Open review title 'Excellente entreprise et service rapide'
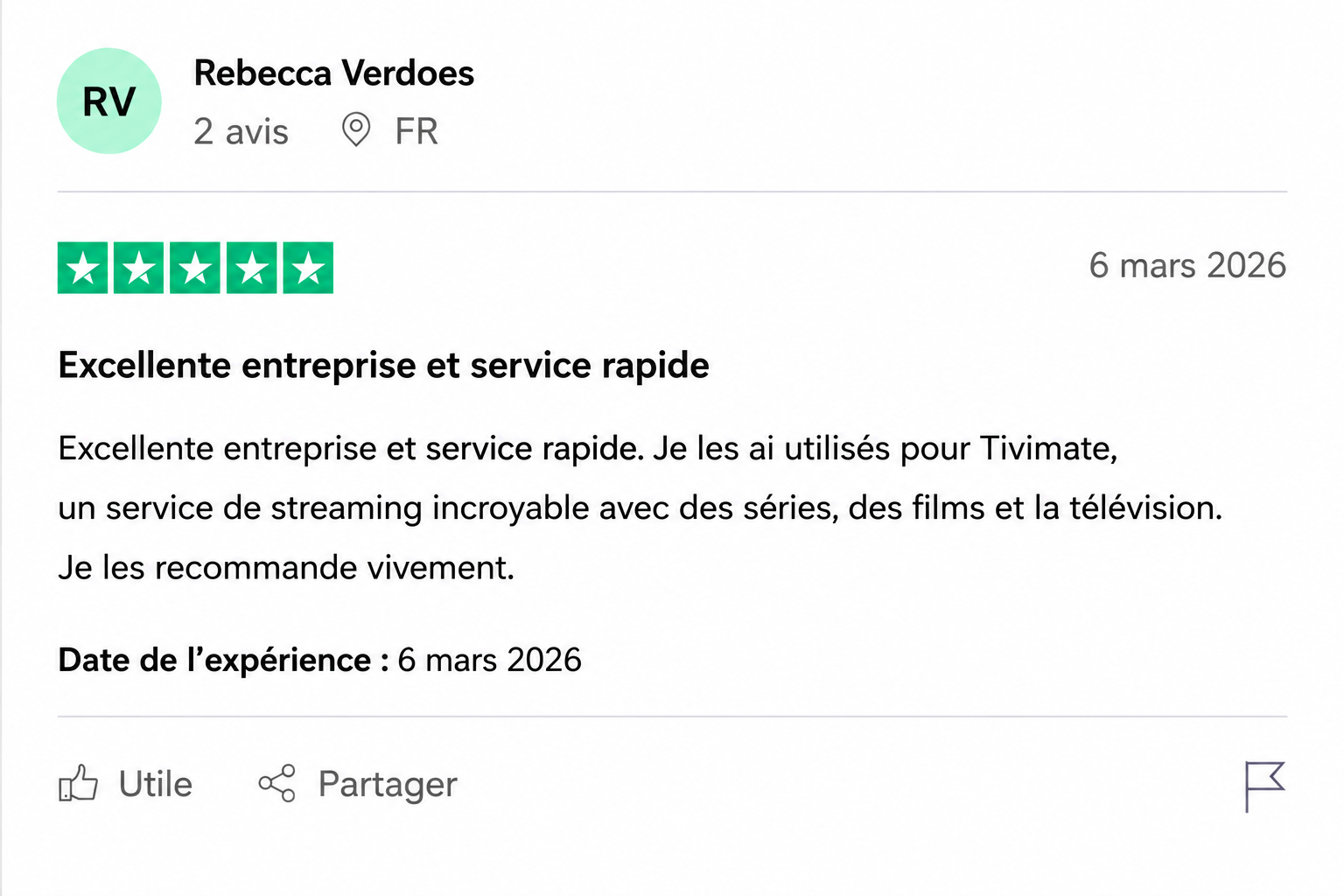 (383, 366)
